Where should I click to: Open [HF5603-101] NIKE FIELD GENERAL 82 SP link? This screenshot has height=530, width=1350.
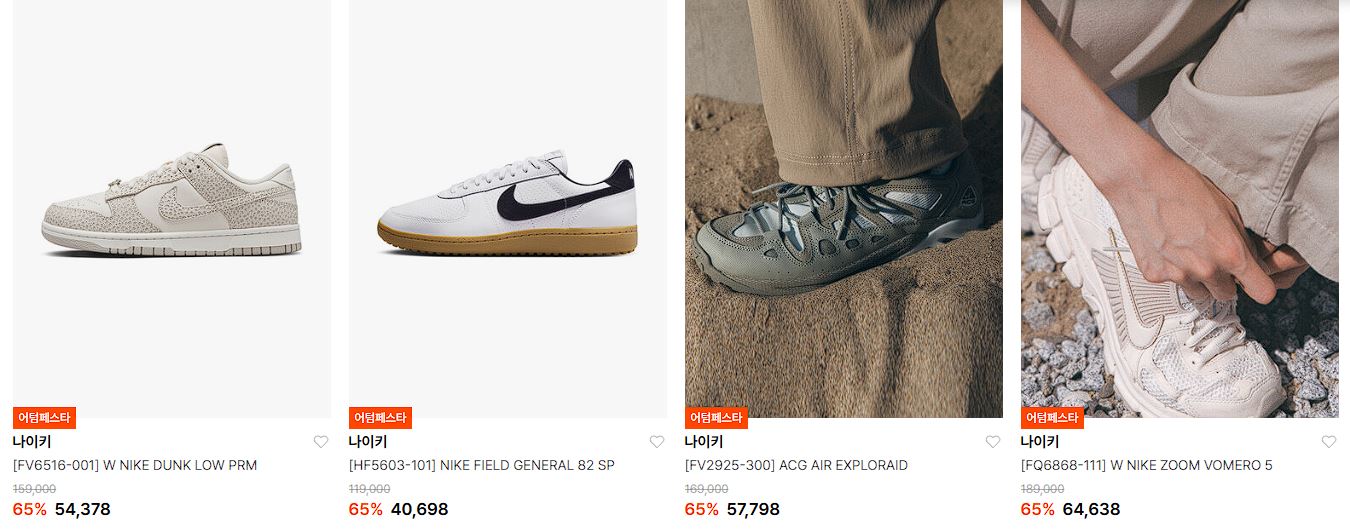coord(482,465)
